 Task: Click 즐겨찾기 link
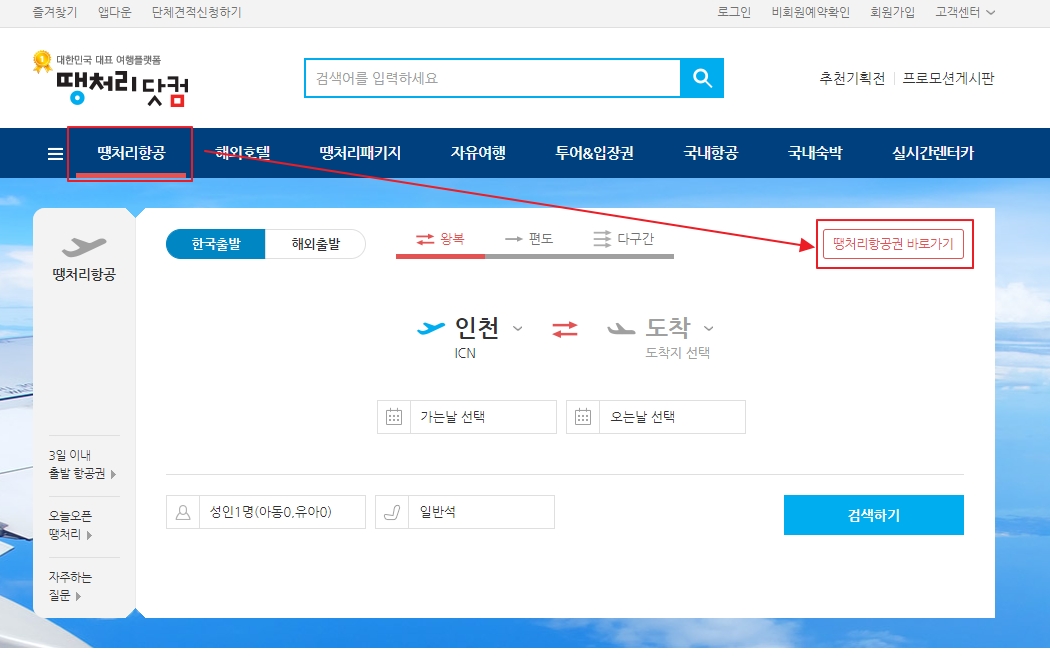pos(55,12)
